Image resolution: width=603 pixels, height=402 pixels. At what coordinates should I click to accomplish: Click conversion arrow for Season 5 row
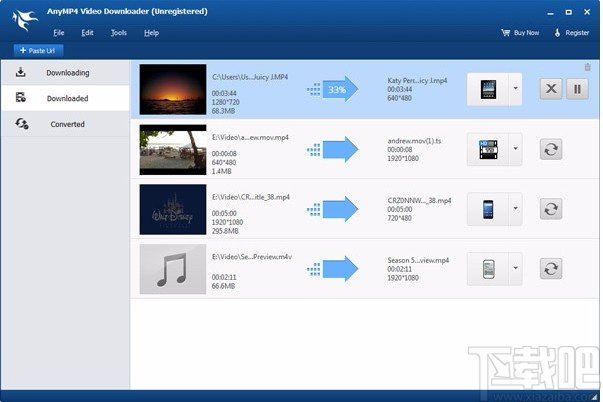pos(333,269)
